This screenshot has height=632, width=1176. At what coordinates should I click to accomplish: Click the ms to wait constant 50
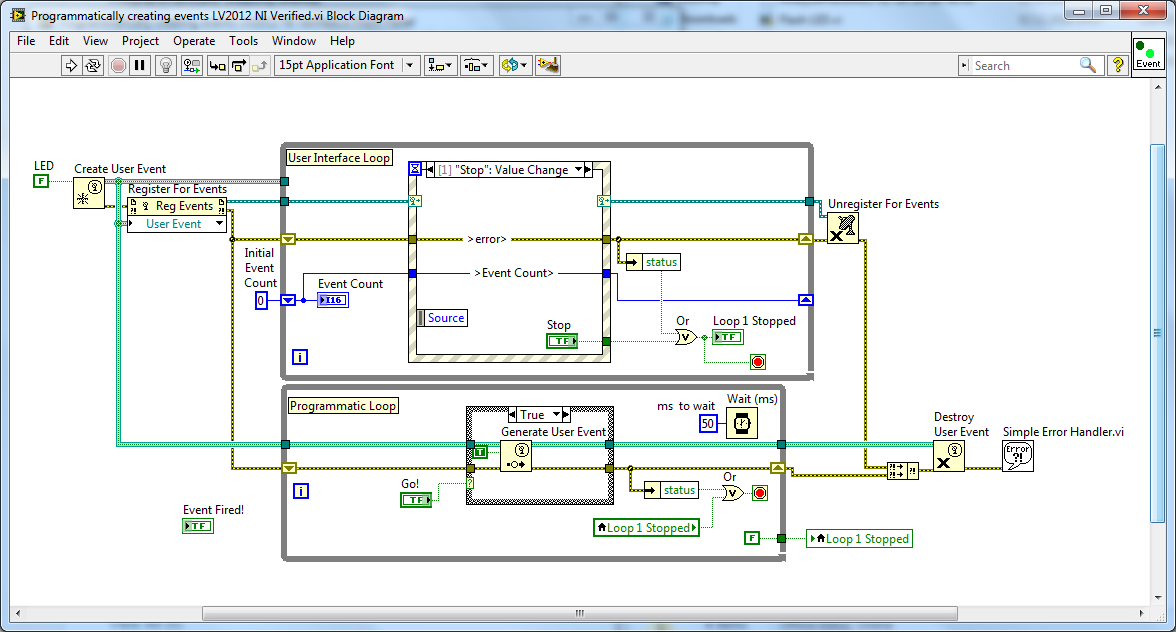coord(708,424)
